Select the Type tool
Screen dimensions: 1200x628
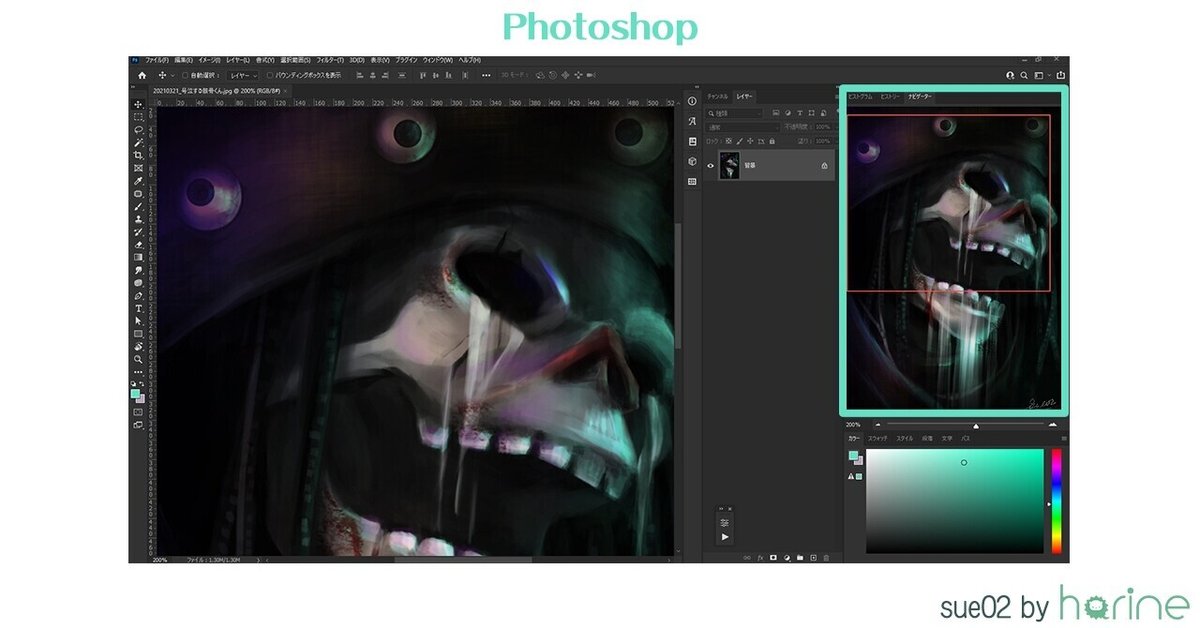coord(138,308)
